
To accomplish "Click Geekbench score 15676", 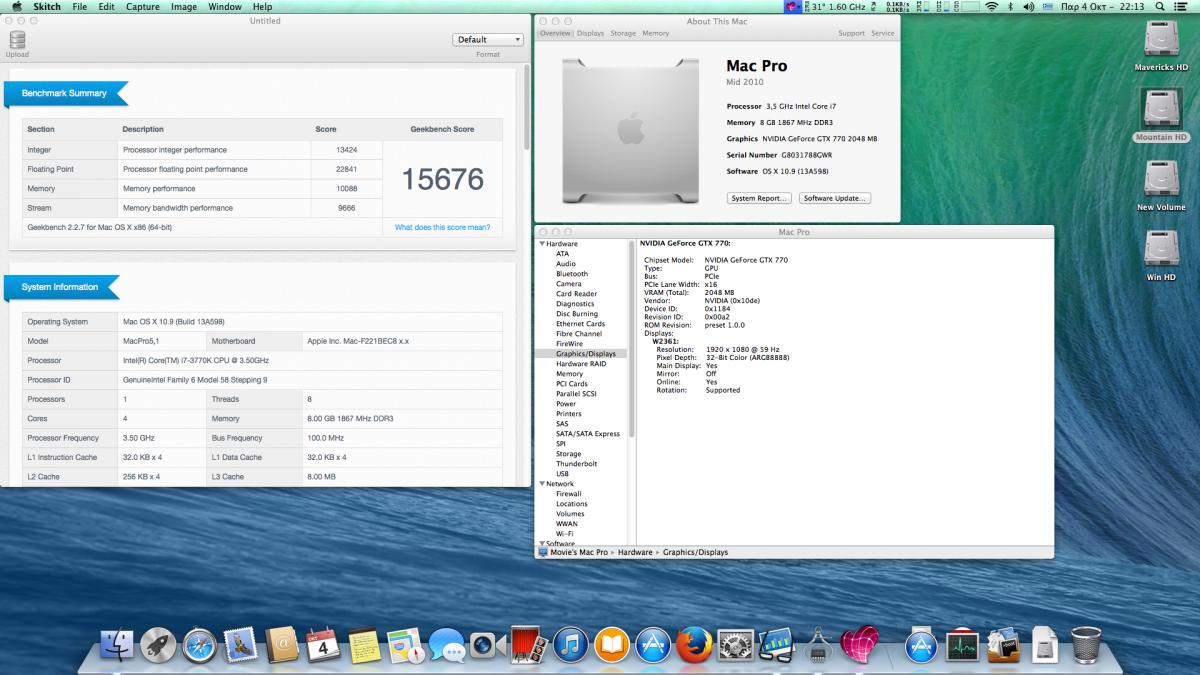I will (x=442, y=179).
